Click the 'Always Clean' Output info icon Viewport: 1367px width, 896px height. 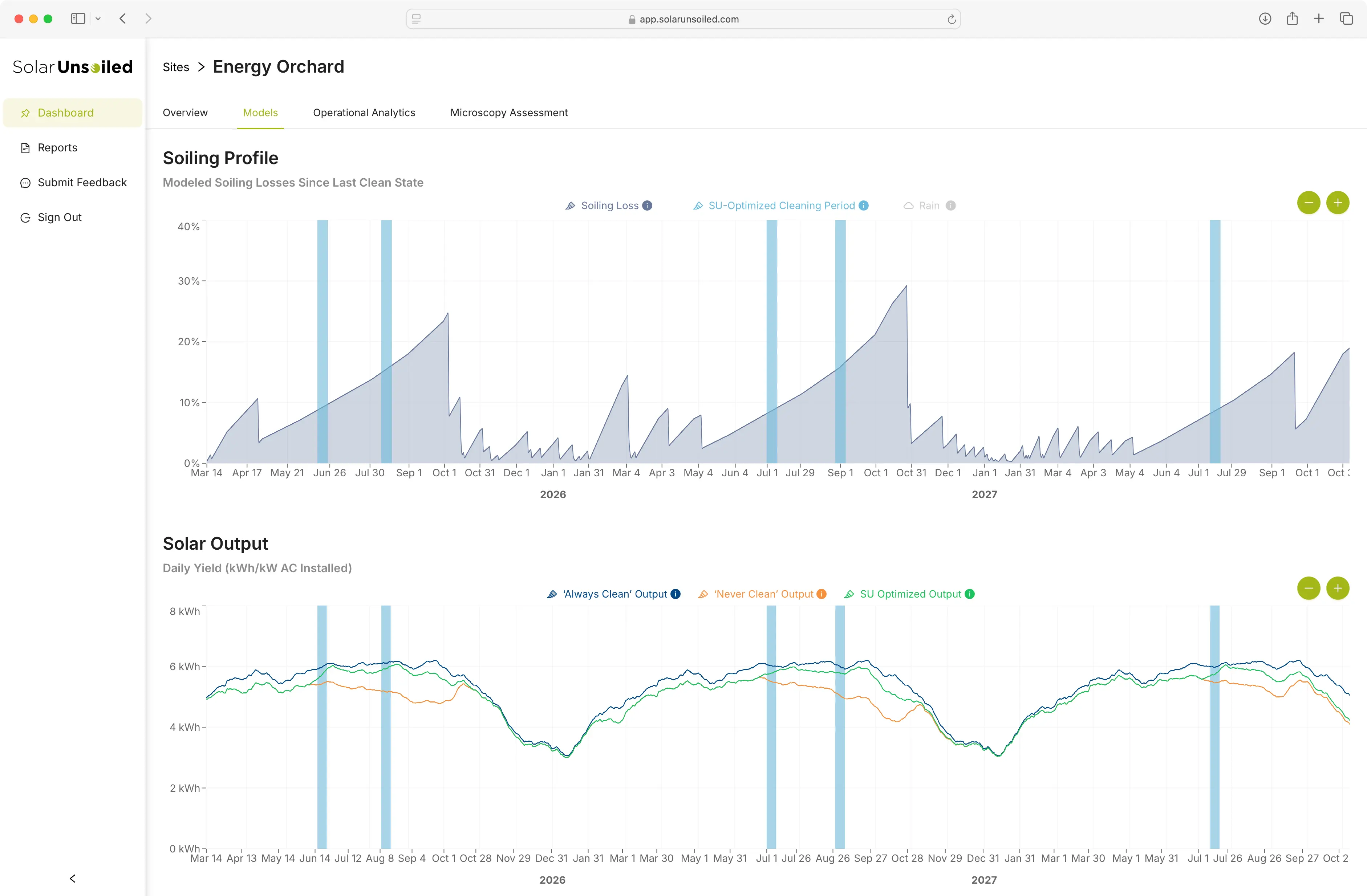pos(676,594)
